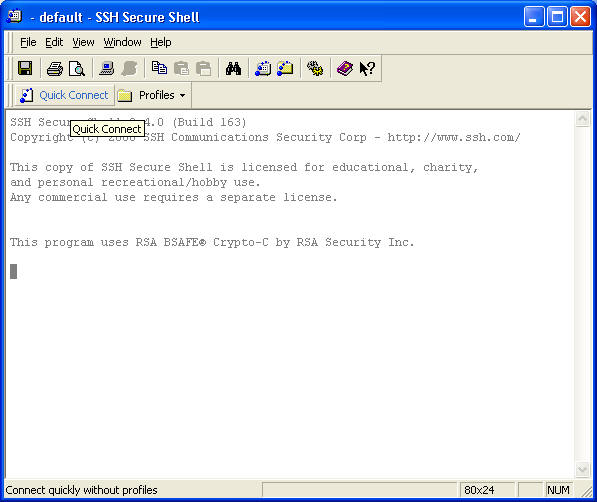Open the View menu
597x502 pixels.
(x=83, y=42)
